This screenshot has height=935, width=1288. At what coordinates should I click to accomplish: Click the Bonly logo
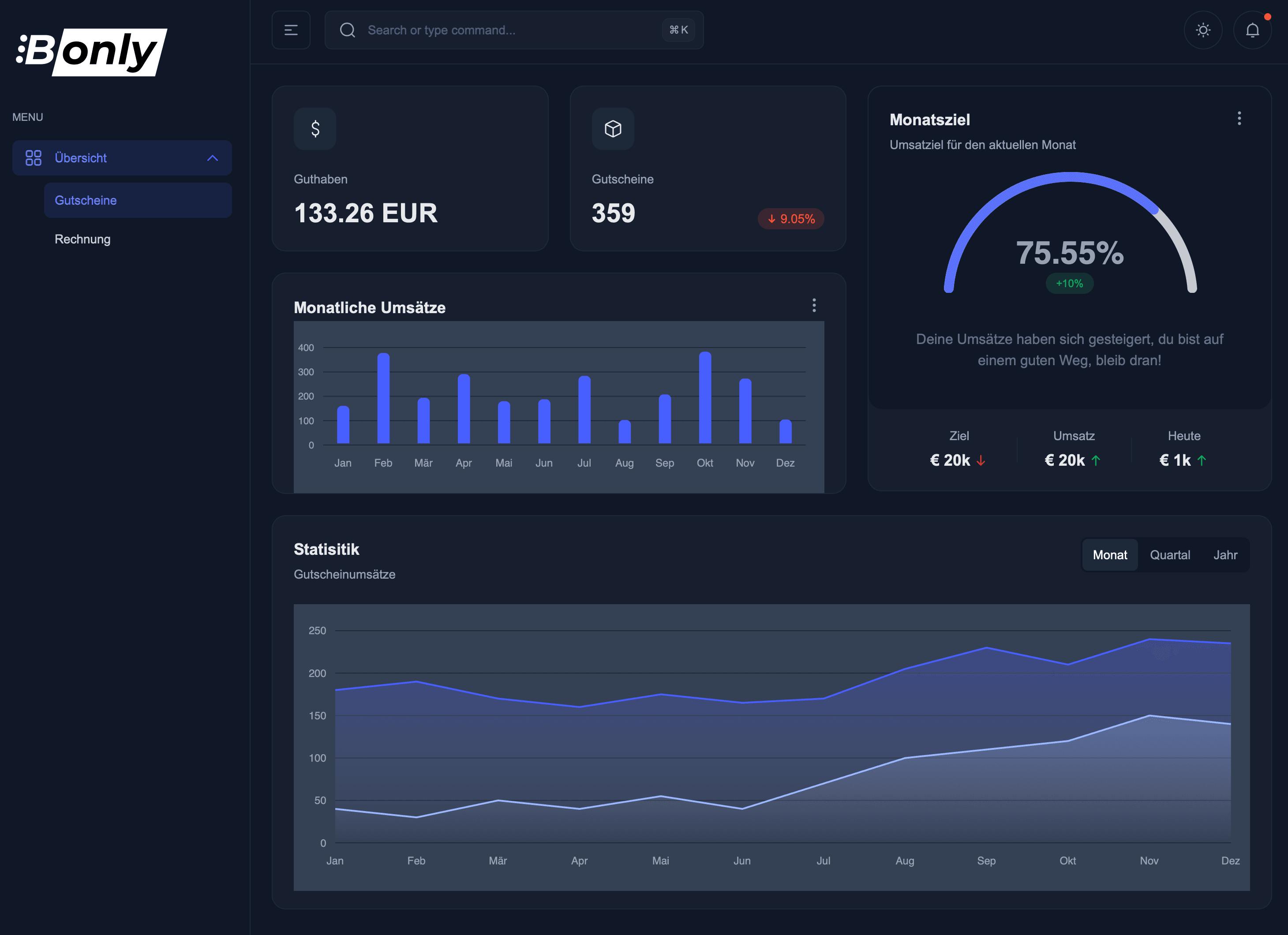(91, 51)
